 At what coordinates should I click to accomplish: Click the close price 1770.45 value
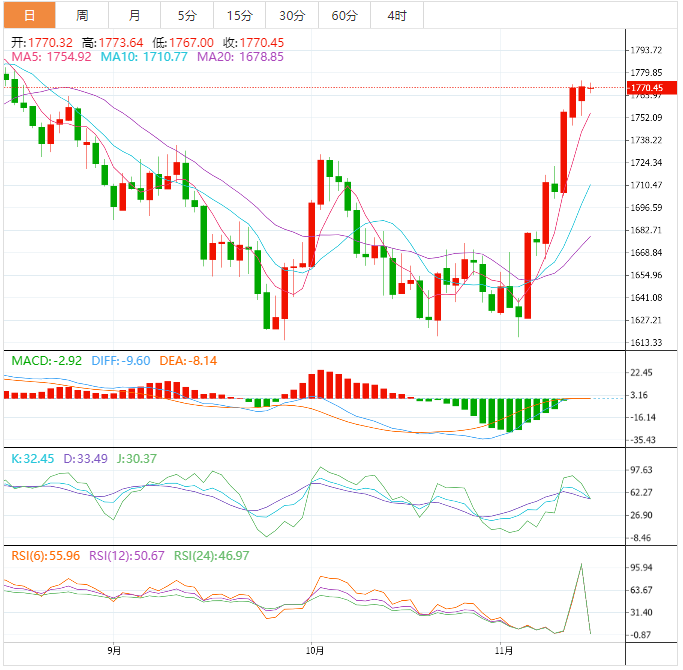coord(262,43)
